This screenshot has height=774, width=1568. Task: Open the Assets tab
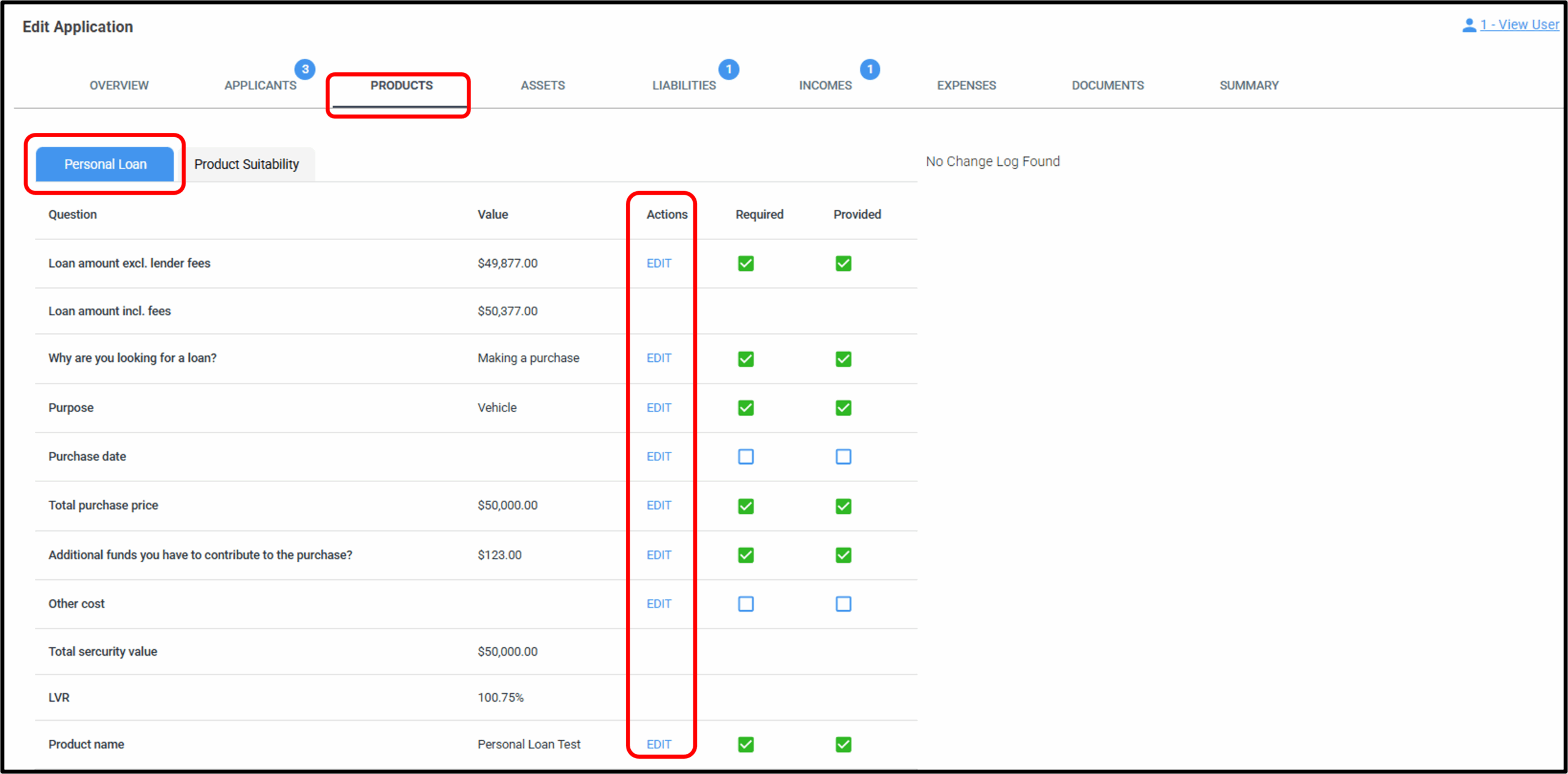[x=543, y=86]
